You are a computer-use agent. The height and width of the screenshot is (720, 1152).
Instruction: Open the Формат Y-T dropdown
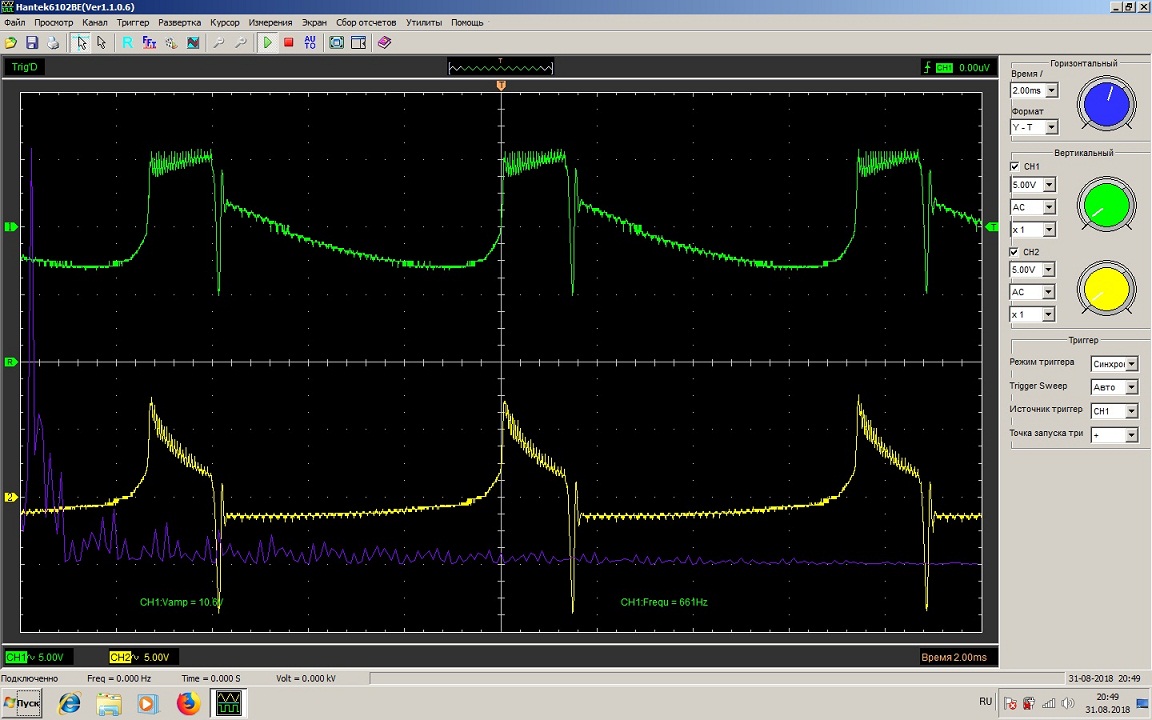(1051, 127)
